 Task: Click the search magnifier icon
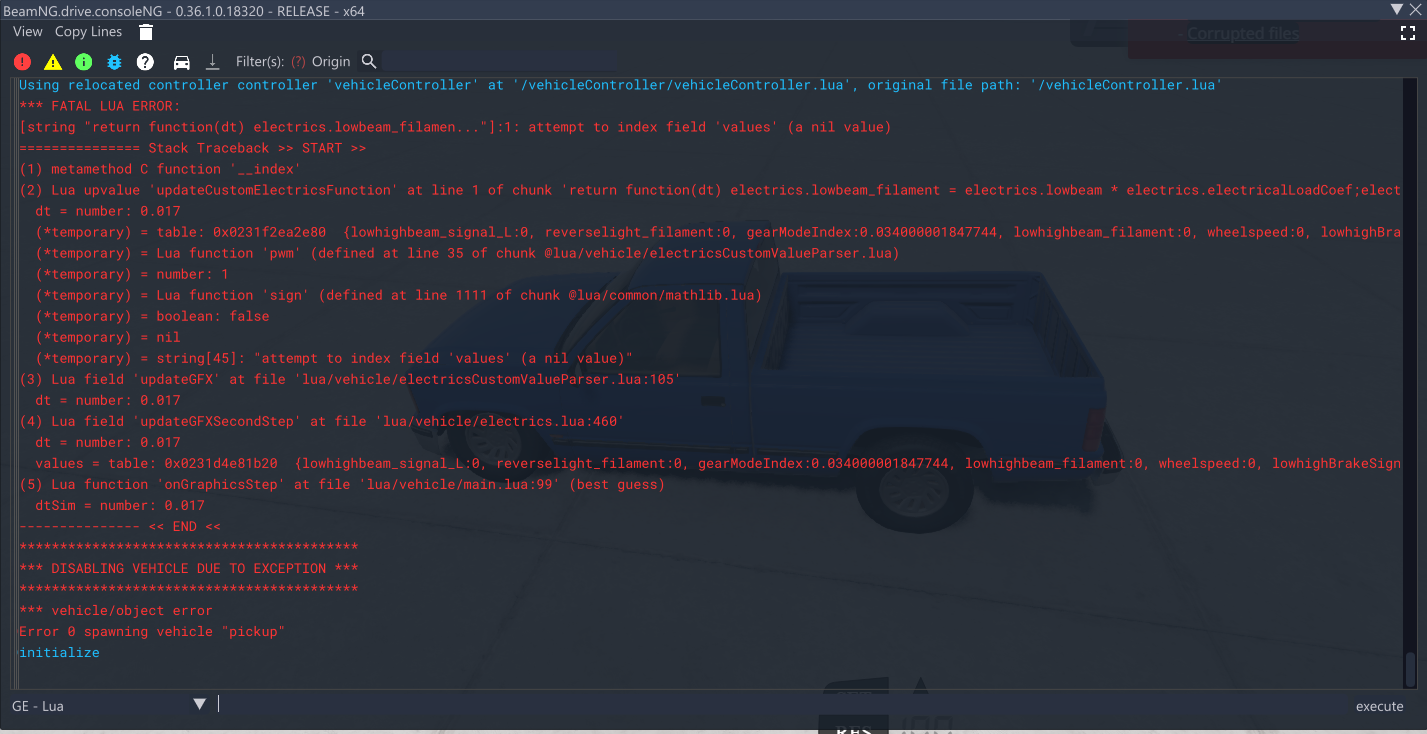point(369,61)
